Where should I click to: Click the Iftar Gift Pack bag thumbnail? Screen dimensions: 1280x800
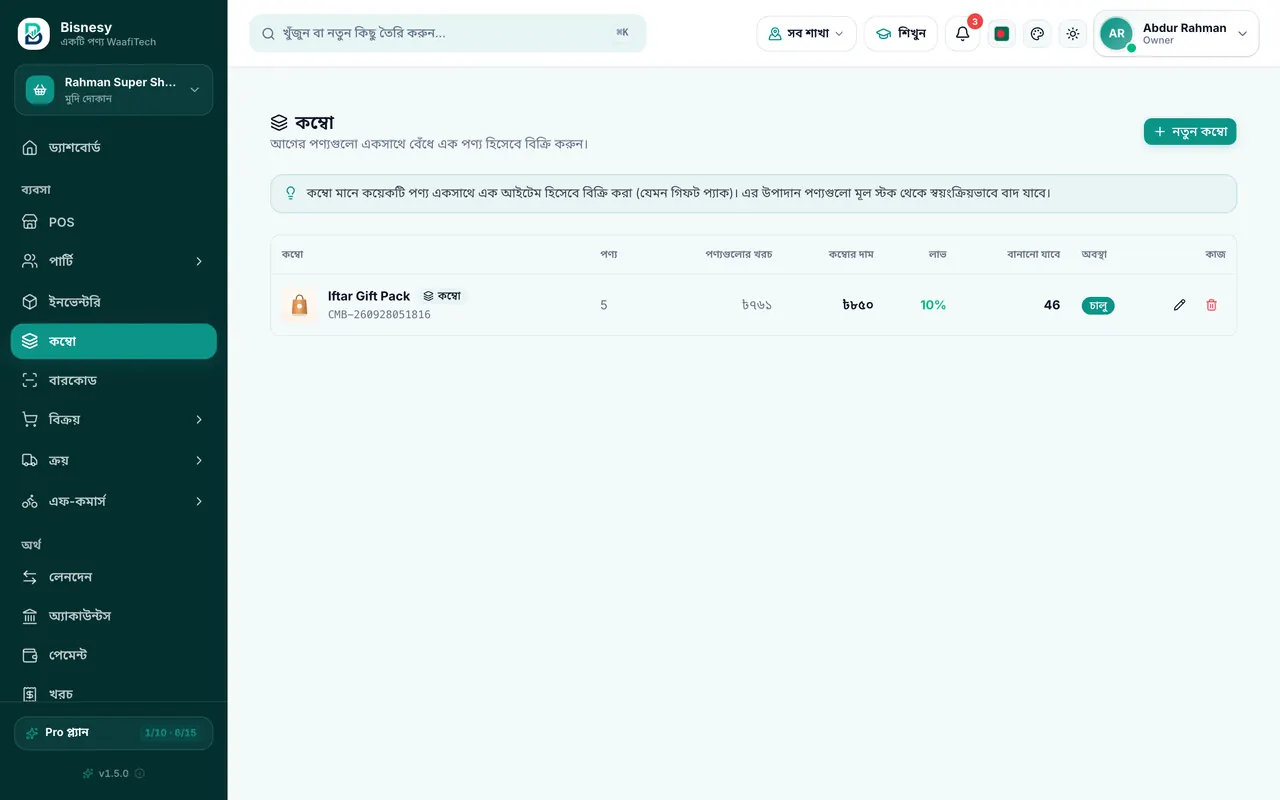(299, 305)
